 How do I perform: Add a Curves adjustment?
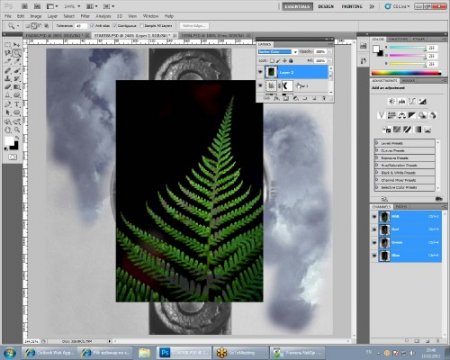coord(412,101)
